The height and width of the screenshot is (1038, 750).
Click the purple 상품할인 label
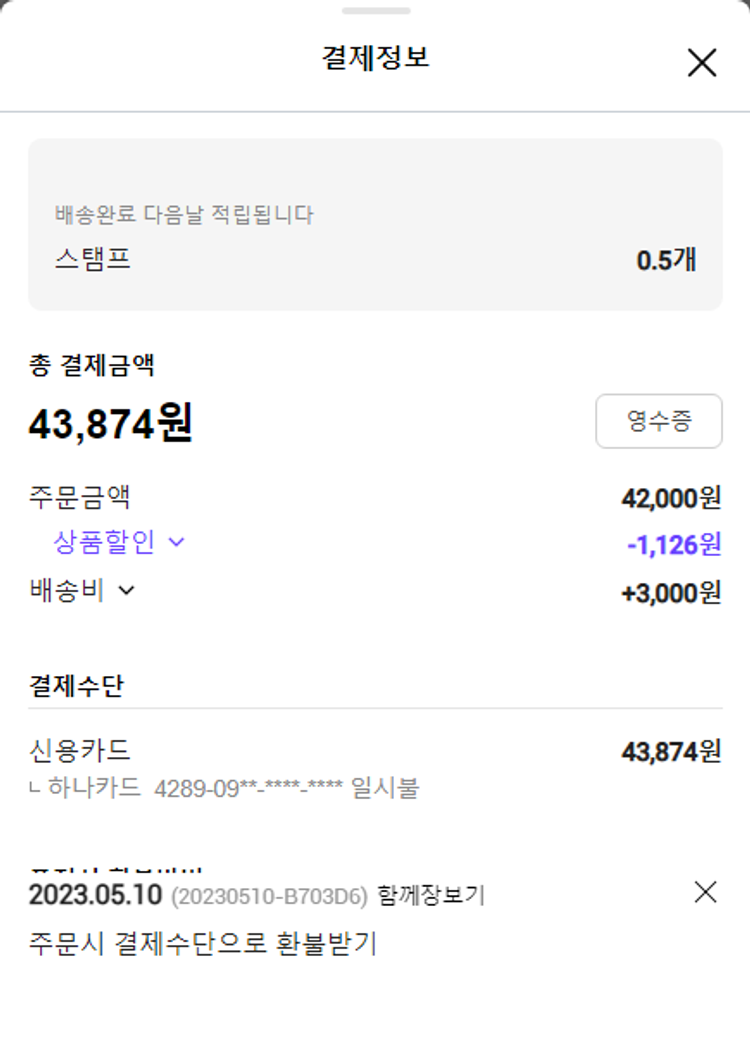tap(104, 543)
